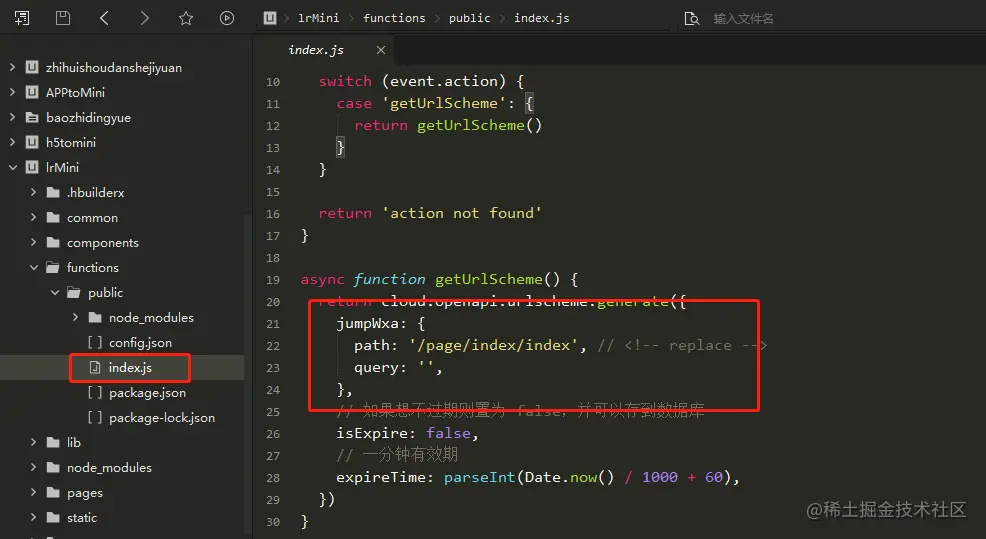Click the save file toolbar icon
The width and height of the screenshot is (986, 539).
[63, 18]
